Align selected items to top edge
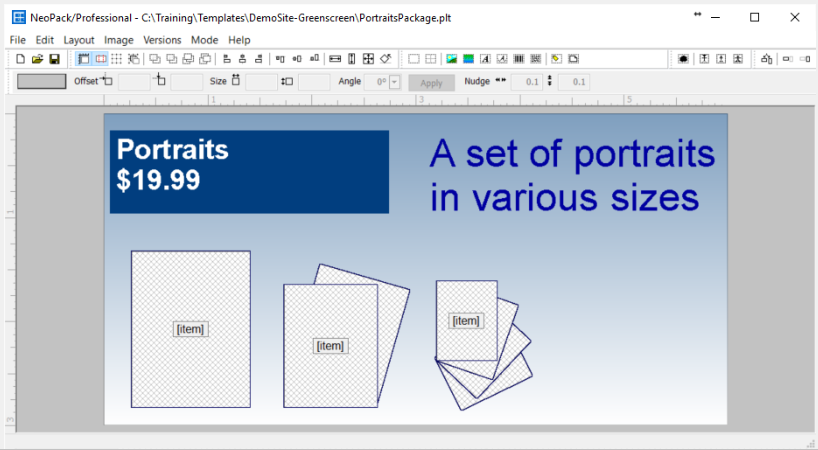 [280, 59]
